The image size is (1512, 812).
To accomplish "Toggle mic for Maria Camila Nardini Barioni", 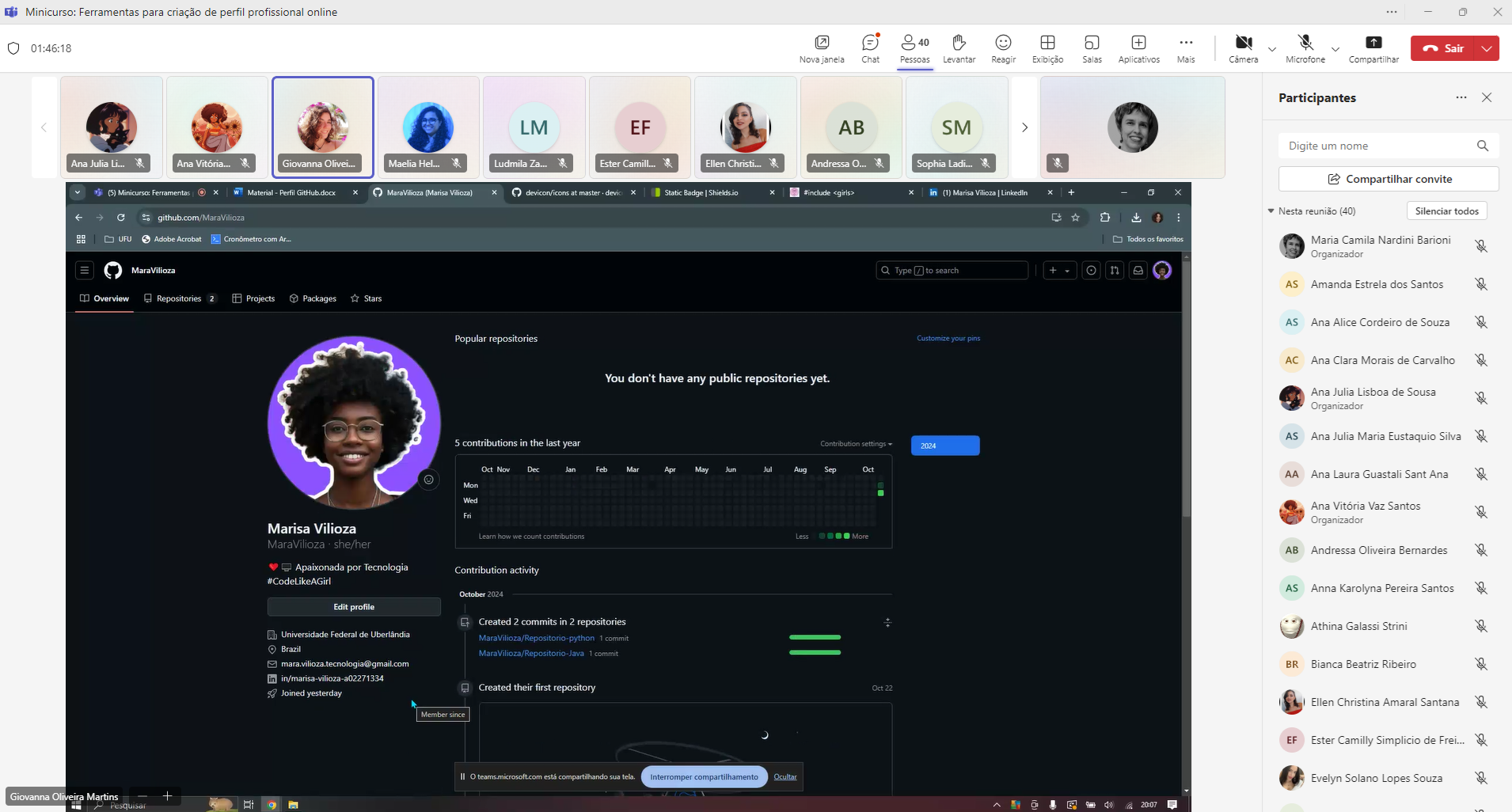I will [1481, 246].
